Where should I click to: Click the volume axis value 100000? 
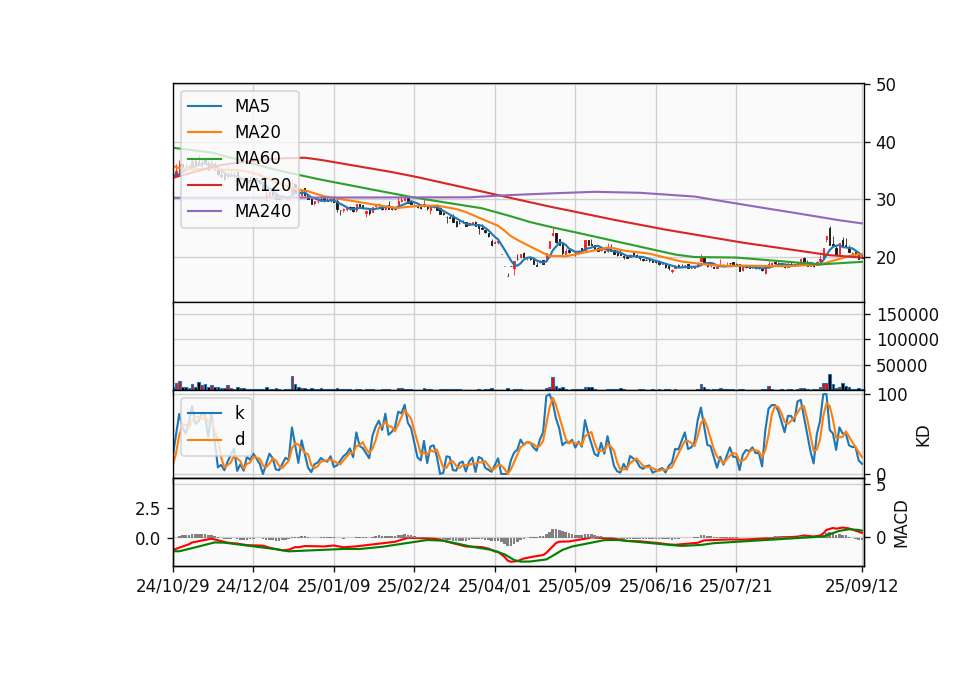[908, 340]
